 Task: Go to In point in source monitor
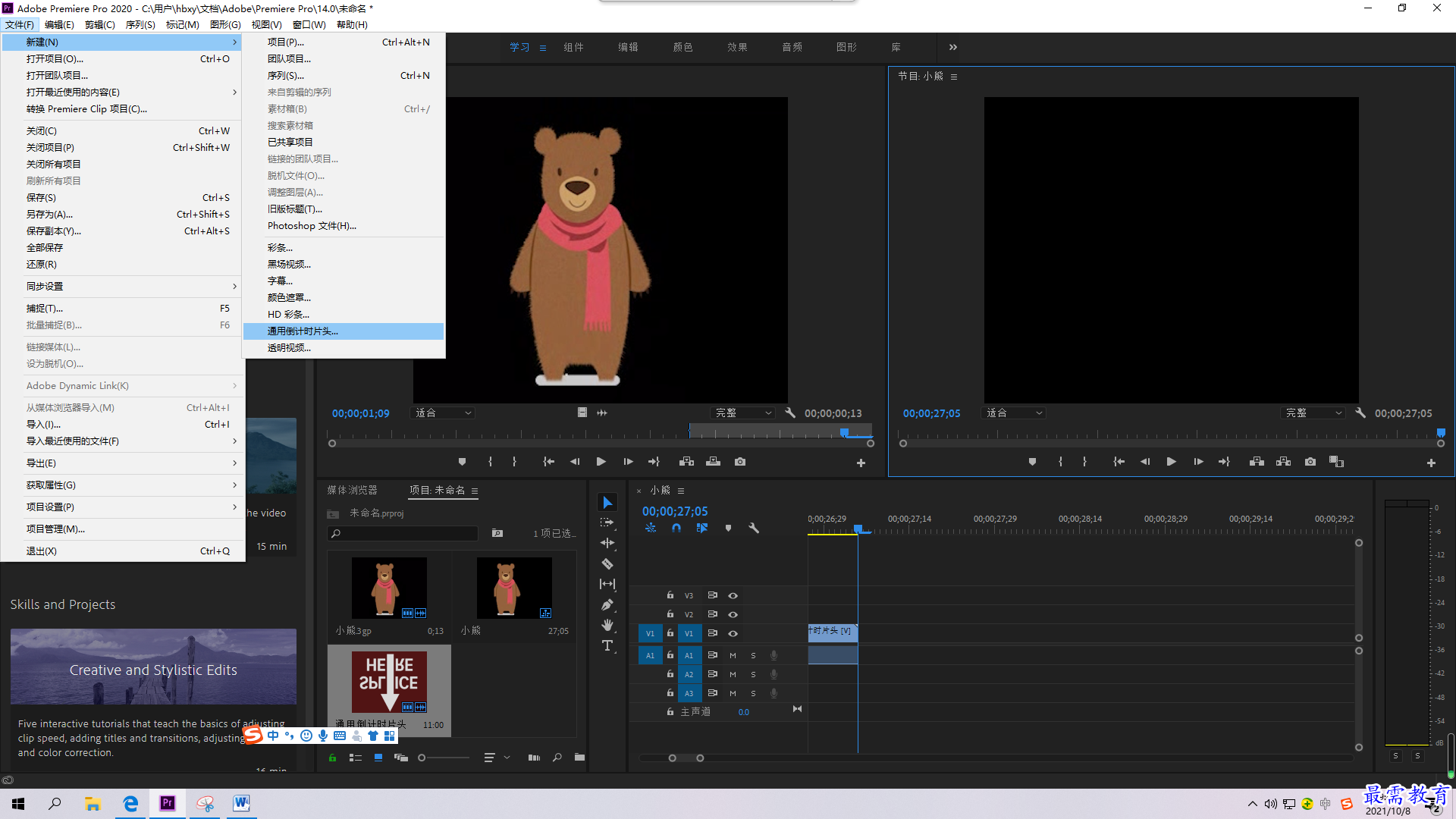pos(548,462)
